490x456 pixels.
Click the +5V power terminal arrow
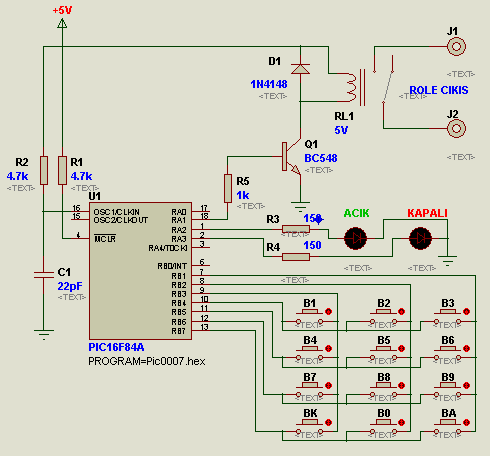[x=62, y=23]
